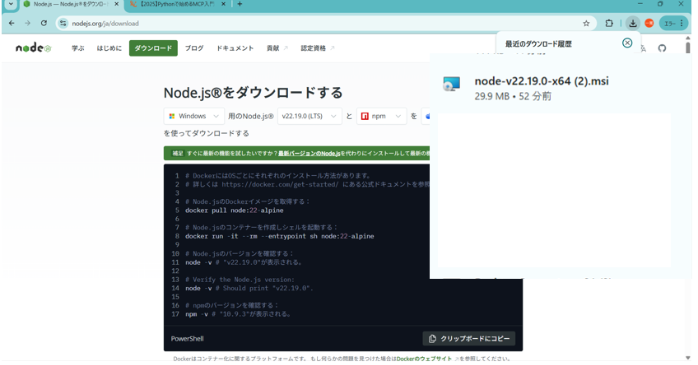Open the Chrome downloads tray icon
Screen dimensions: 698x365
point(633,23)
